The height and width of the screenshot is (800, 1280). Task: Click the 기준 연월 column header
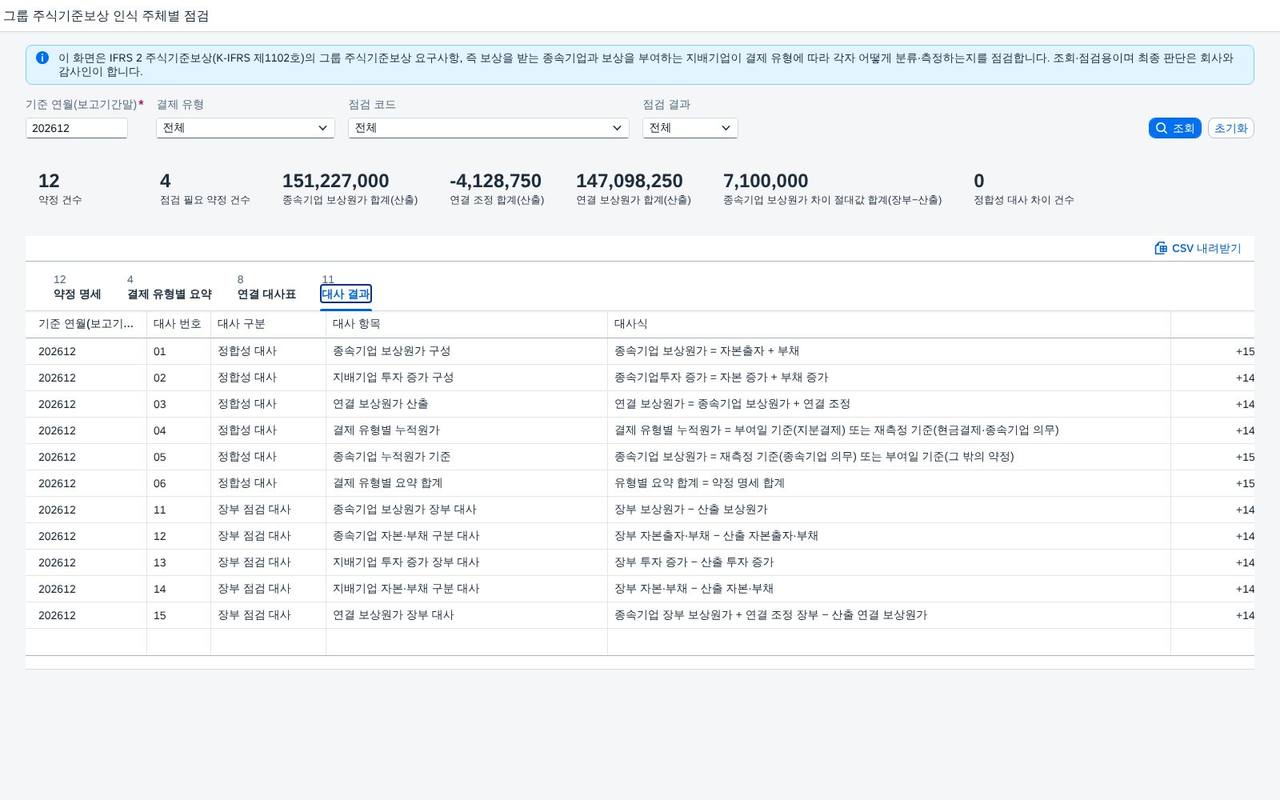coord(86,324)
